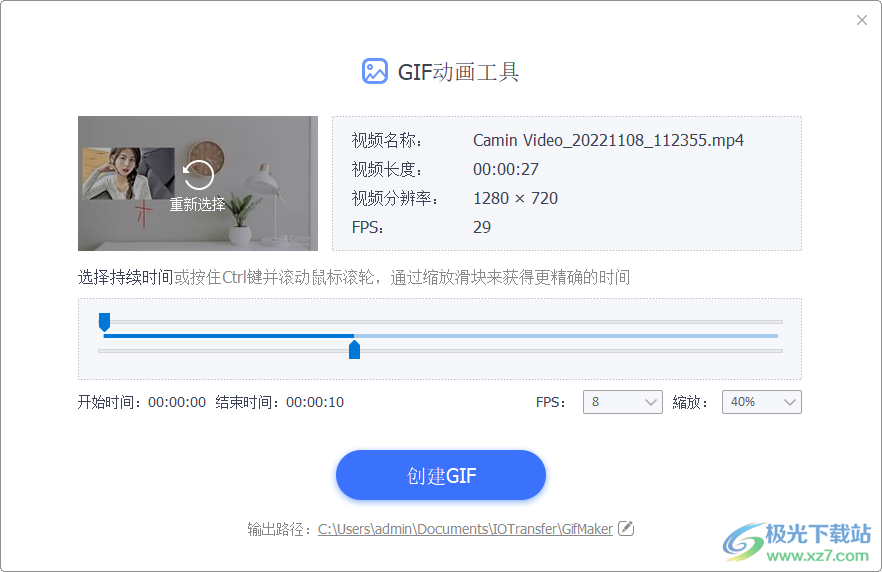Screen dimensions: 882x572
Task: Click the 视频名称 label
Action: [x=386, y=141]
